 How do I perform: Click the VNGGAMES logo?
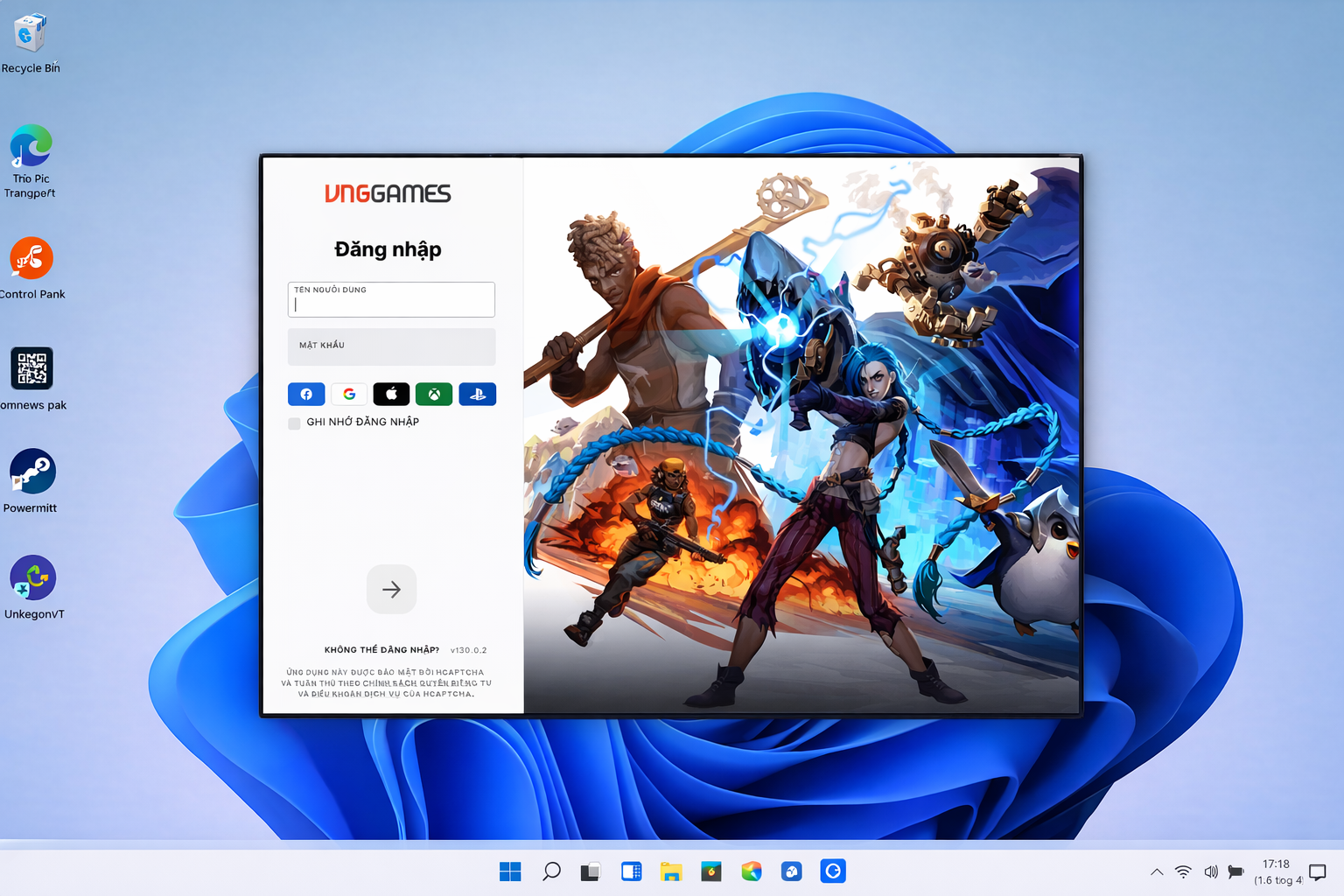pyautogui.click(x=388, y=193)
